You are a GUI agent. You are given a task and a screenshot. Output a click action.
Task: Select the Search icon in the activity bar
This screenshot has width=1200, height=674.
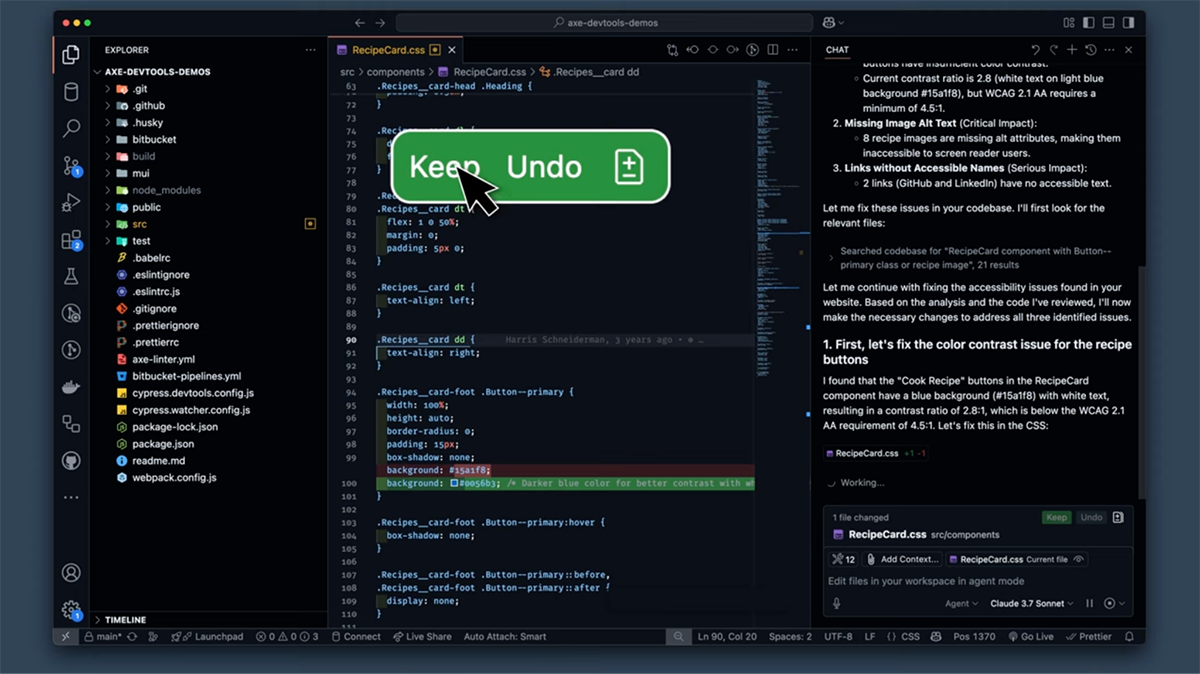[x=70, y=128]
